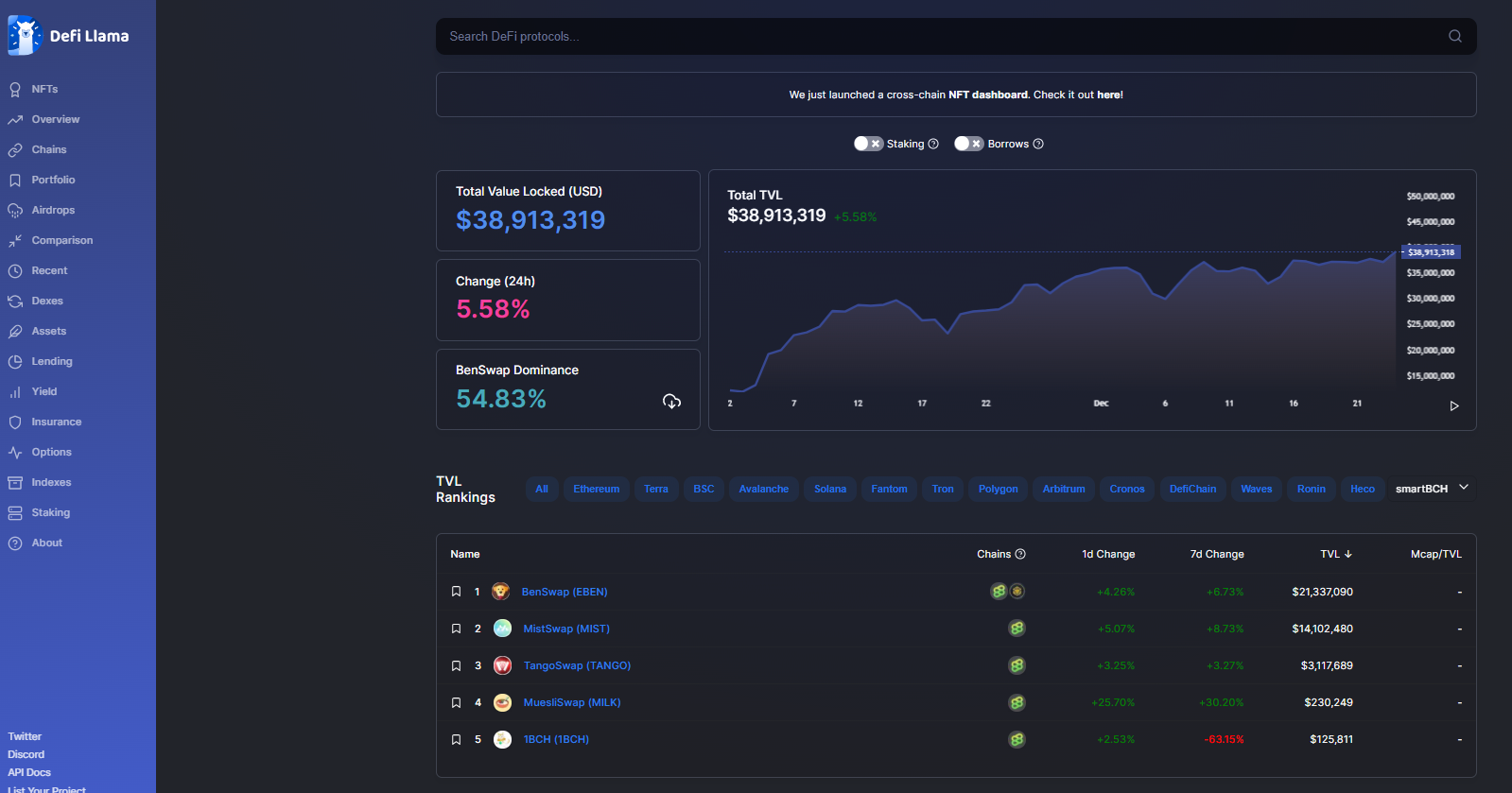Follow the NFT dashboard 'here' link
1512x793 pixels.
tap(1109, 95)
